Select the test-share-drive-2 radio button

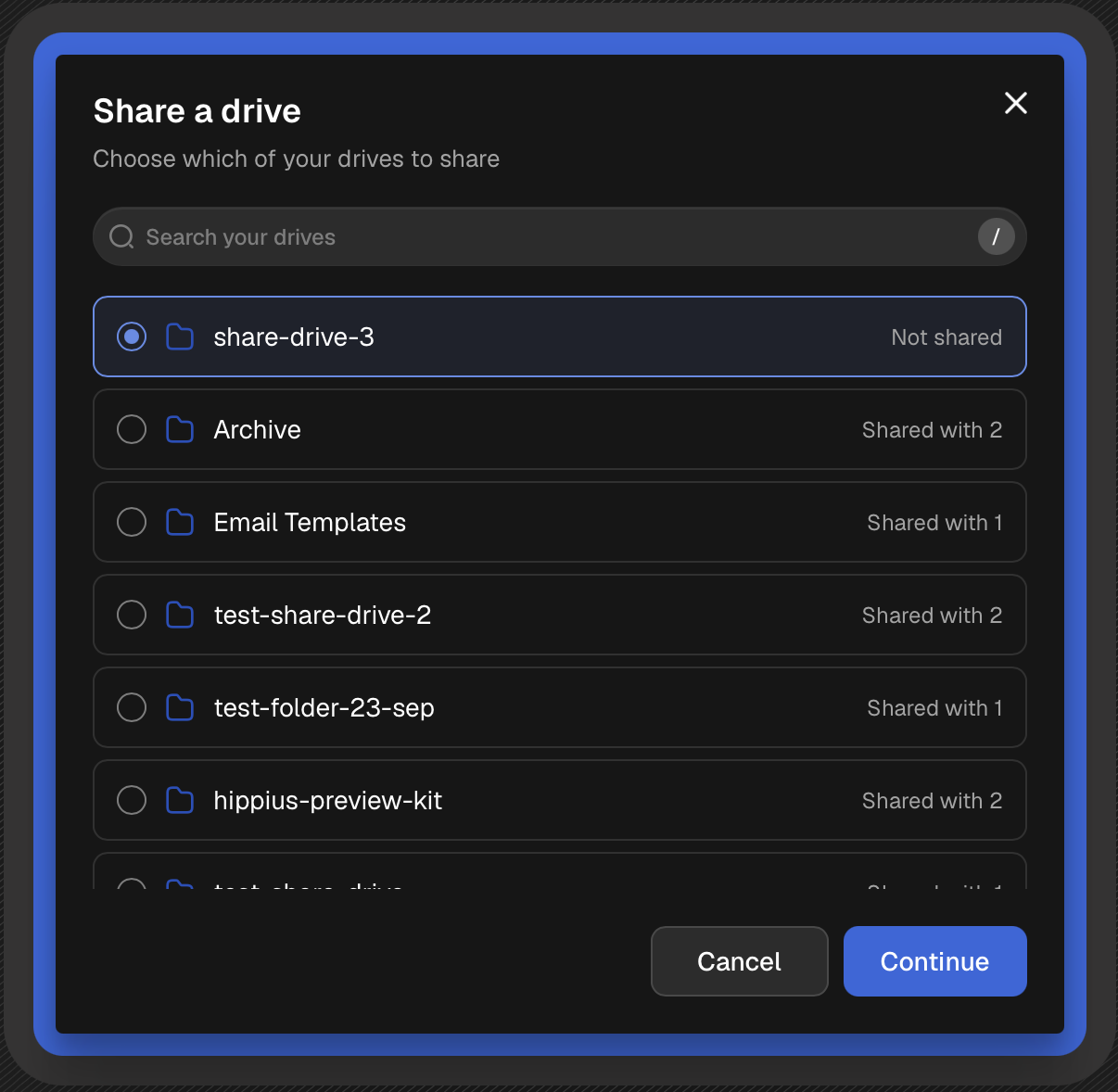[132, 615]
